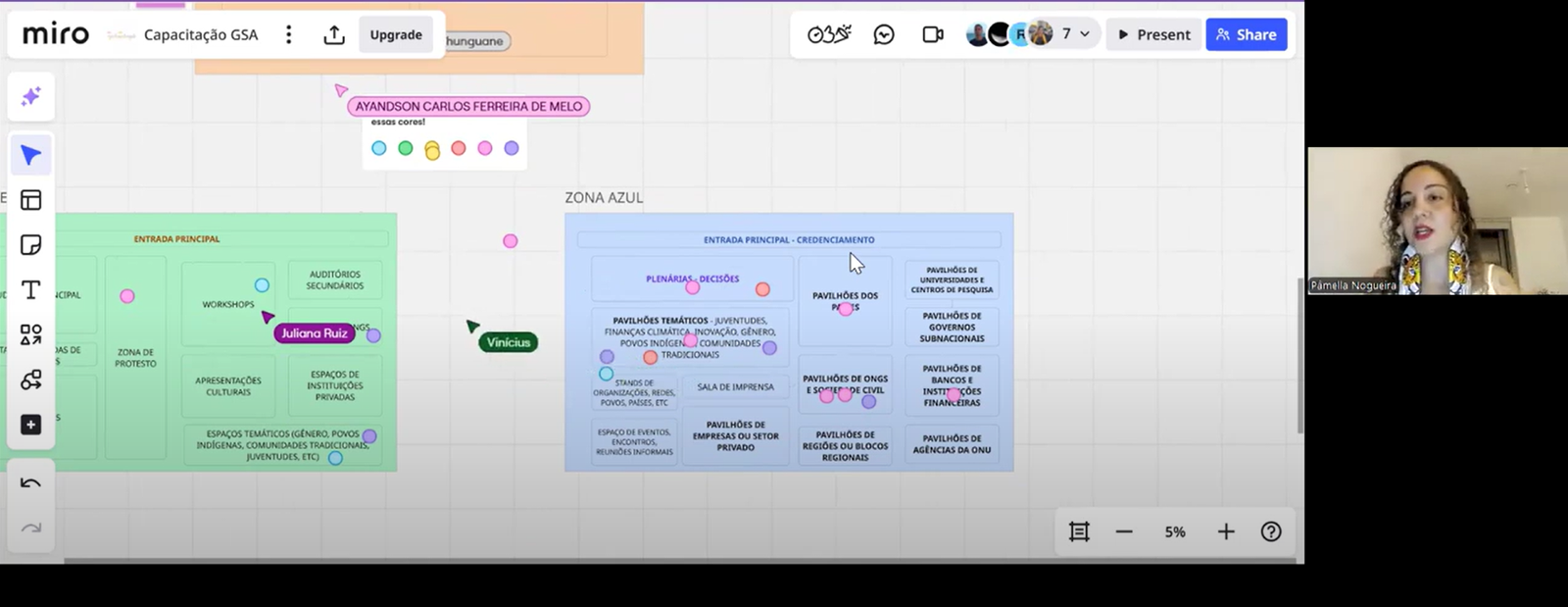Open the Miro AI sparkle tool
Image resolution: width=1568 pixels, height=607 pixels.
(x=31, y=96)
